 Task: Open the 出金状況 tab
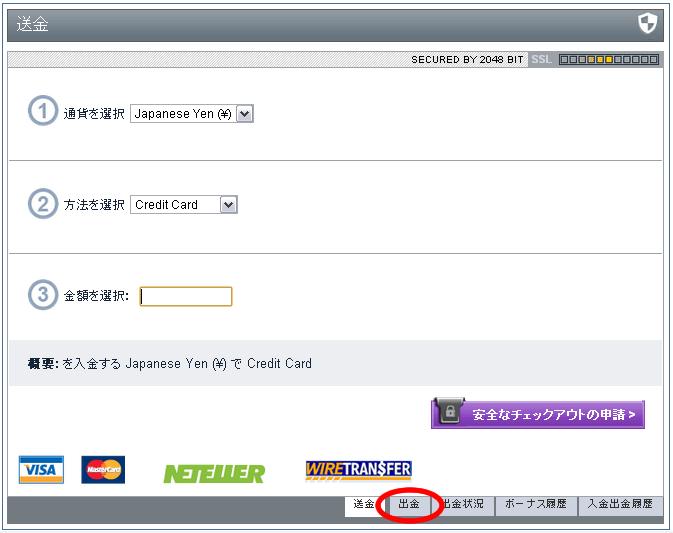[x=463, y=505]
